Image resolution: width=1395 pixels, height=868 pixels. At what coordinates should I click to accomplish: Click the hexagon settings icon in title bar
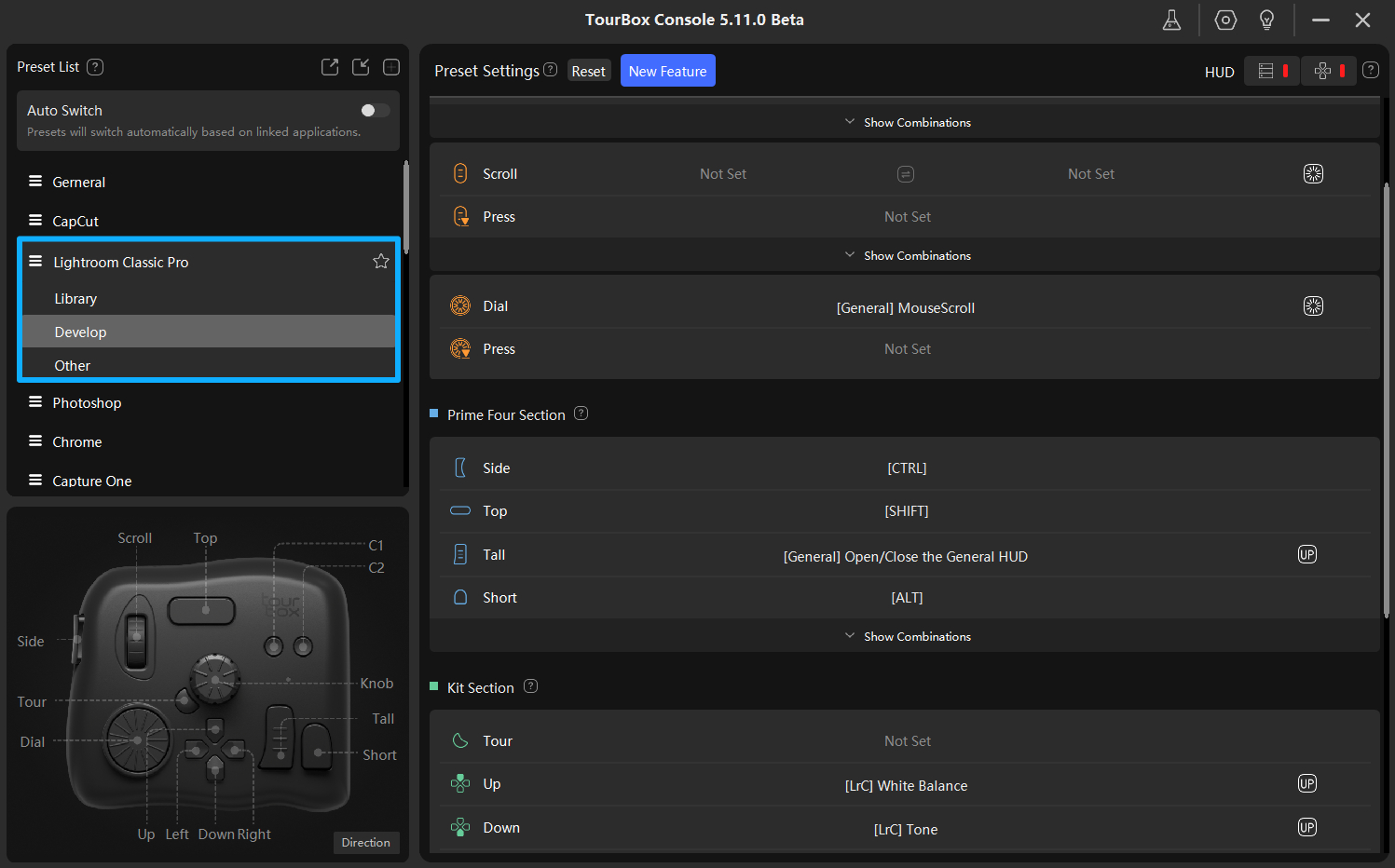point(1225,20)
